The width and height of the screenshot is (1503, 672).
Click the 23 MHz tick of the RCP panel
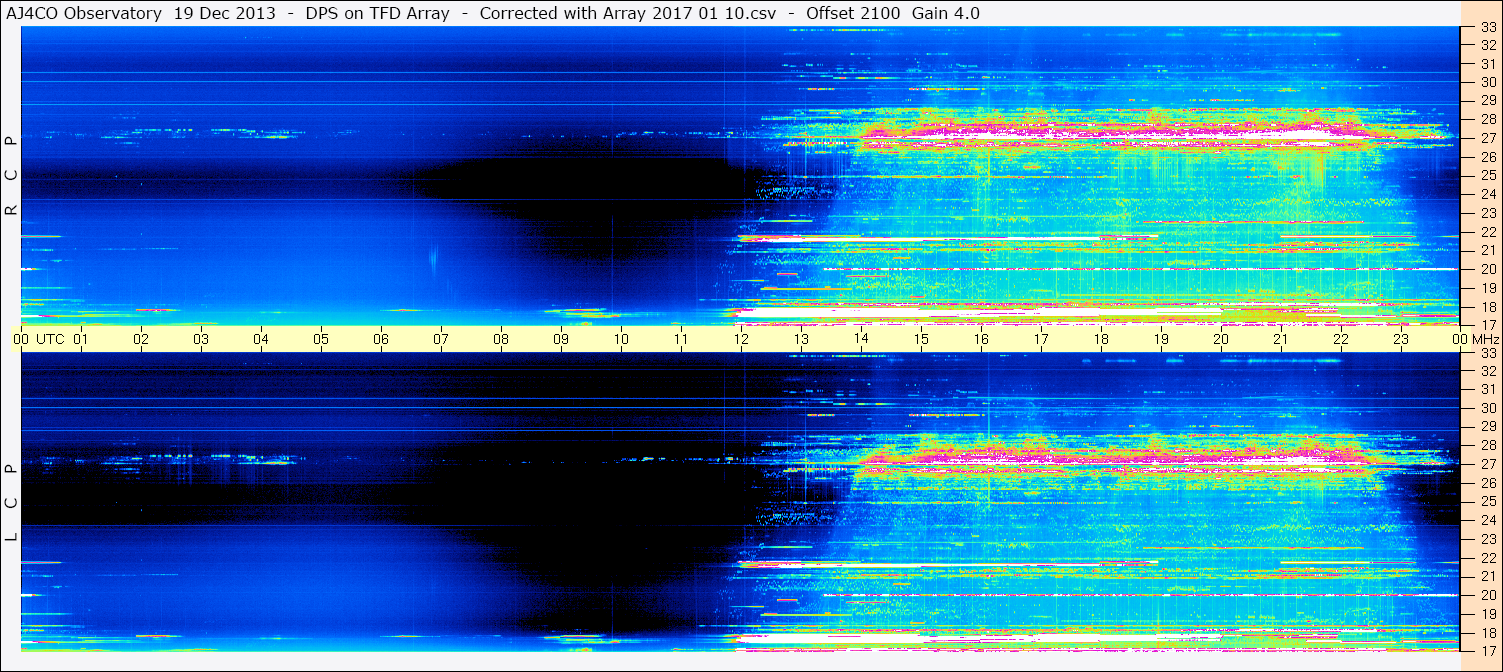pyautogui.click(x=1487, y=213)
